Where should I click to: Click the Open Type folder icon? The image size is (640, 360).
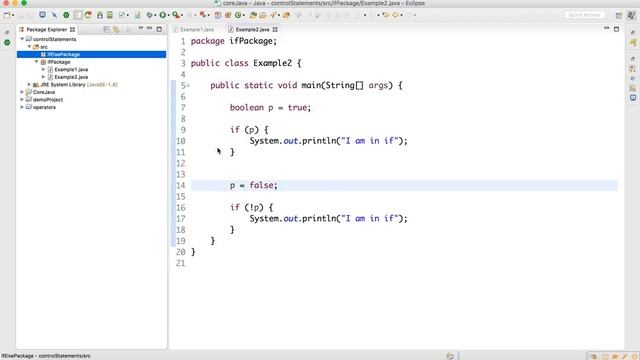(253, 15)
